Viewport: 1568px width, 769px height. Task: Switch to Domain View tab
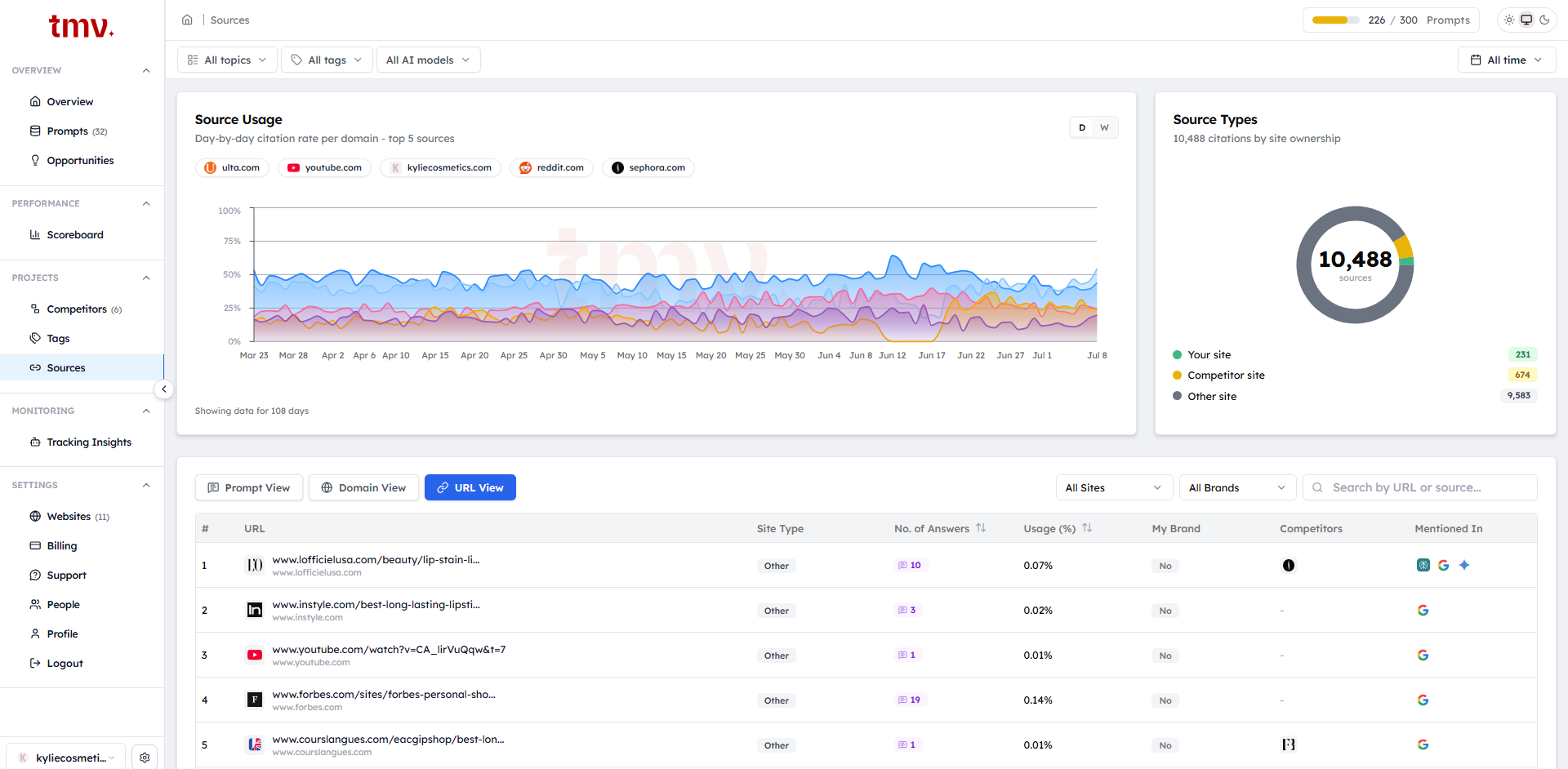tap(363, 487)
